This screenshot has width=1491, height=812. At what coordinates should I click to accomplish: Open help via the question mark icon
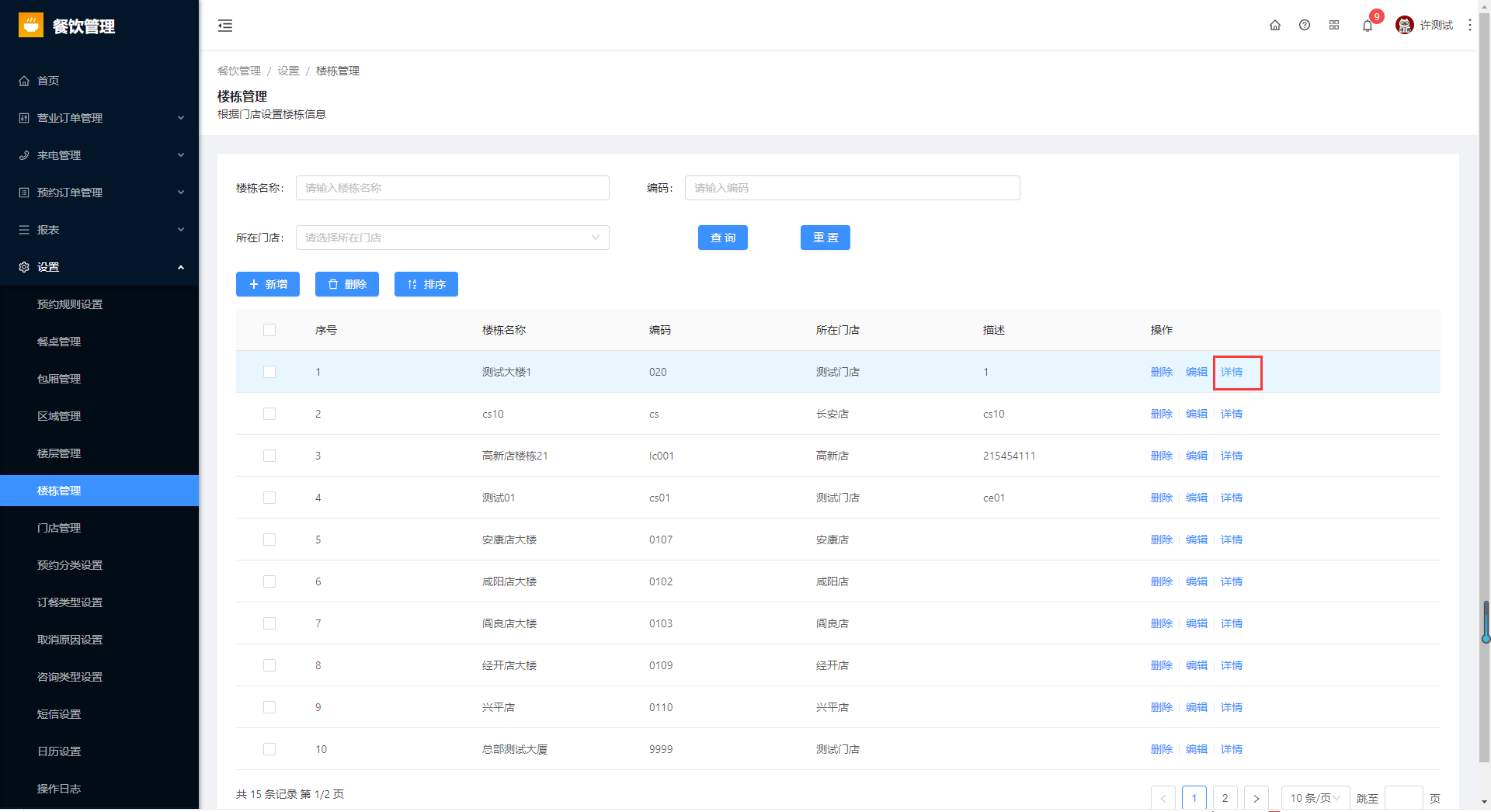(1305, 26)
